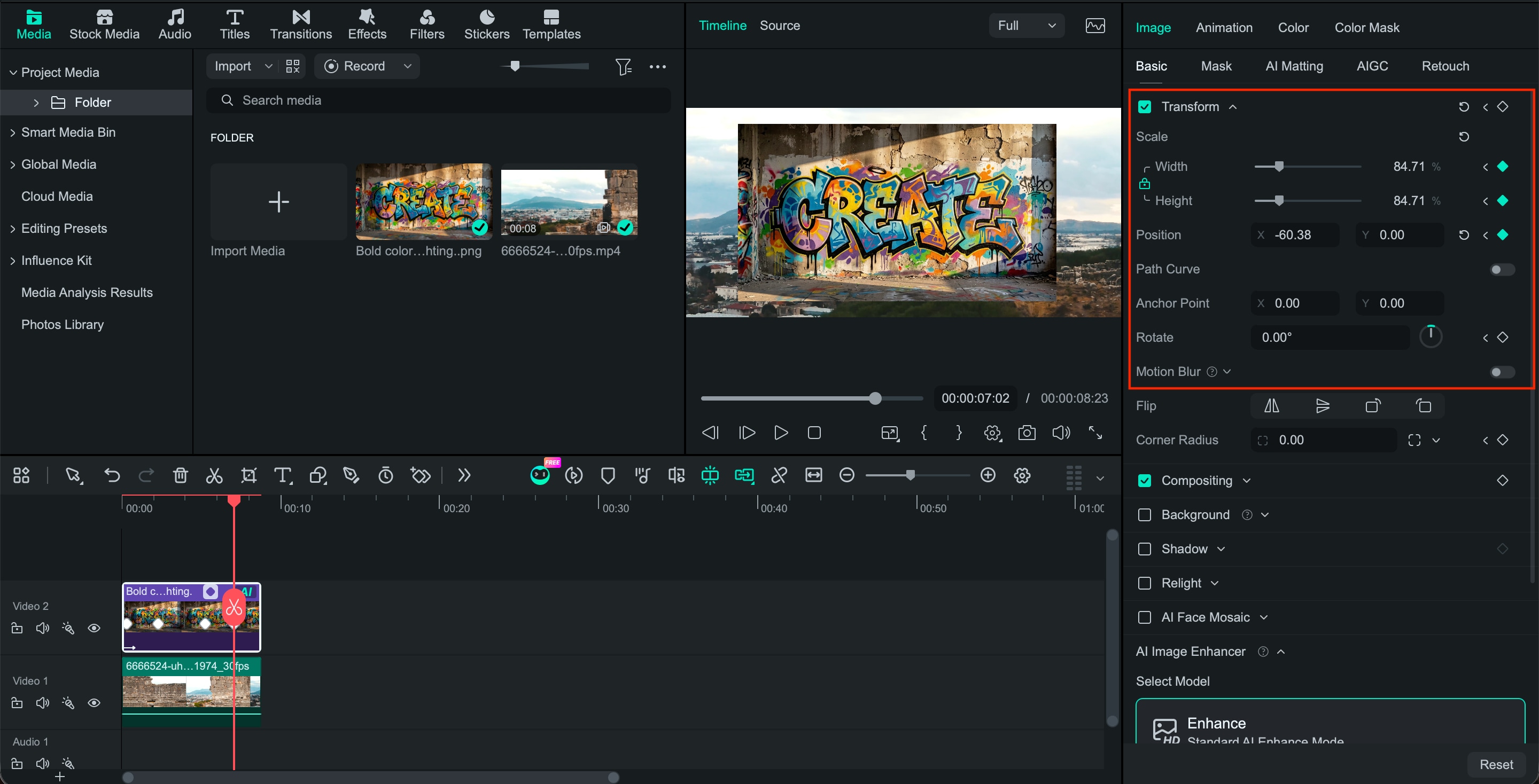Click the flip vertical icon
The image size is (1539, 784).
coord(1322,406)
